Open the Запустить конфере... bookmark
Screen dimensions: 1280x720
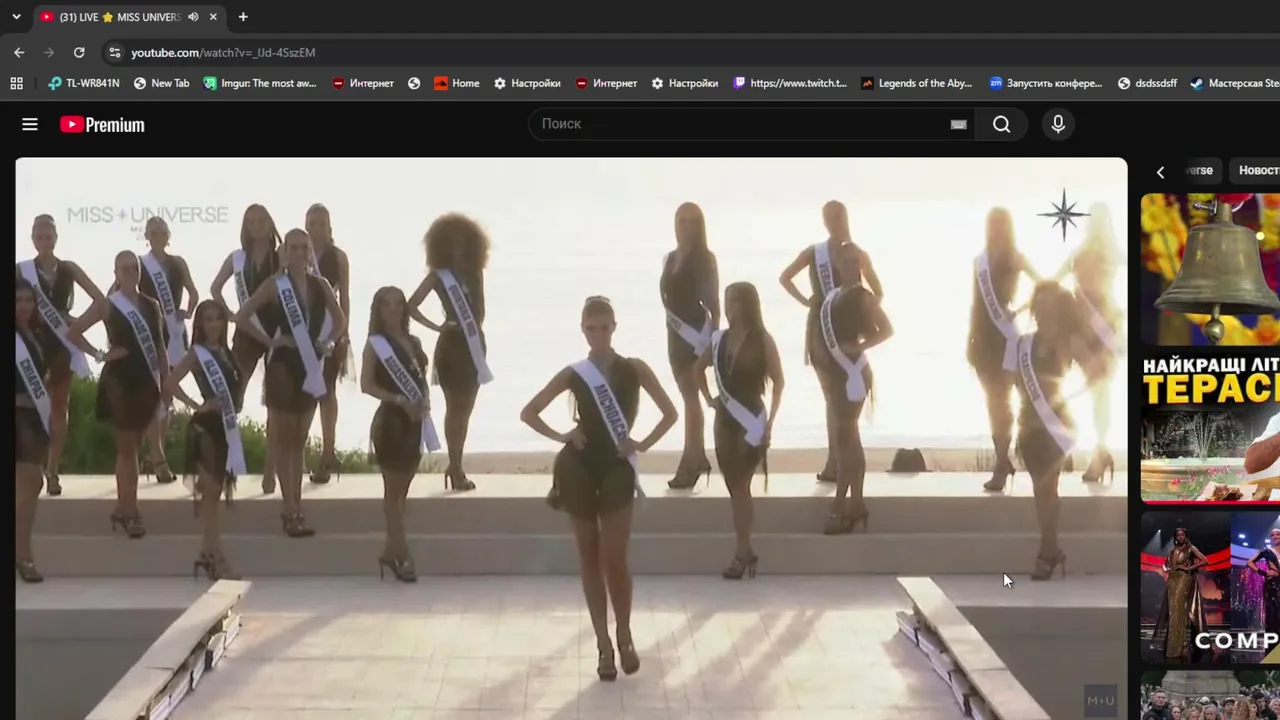(1046, 83)
